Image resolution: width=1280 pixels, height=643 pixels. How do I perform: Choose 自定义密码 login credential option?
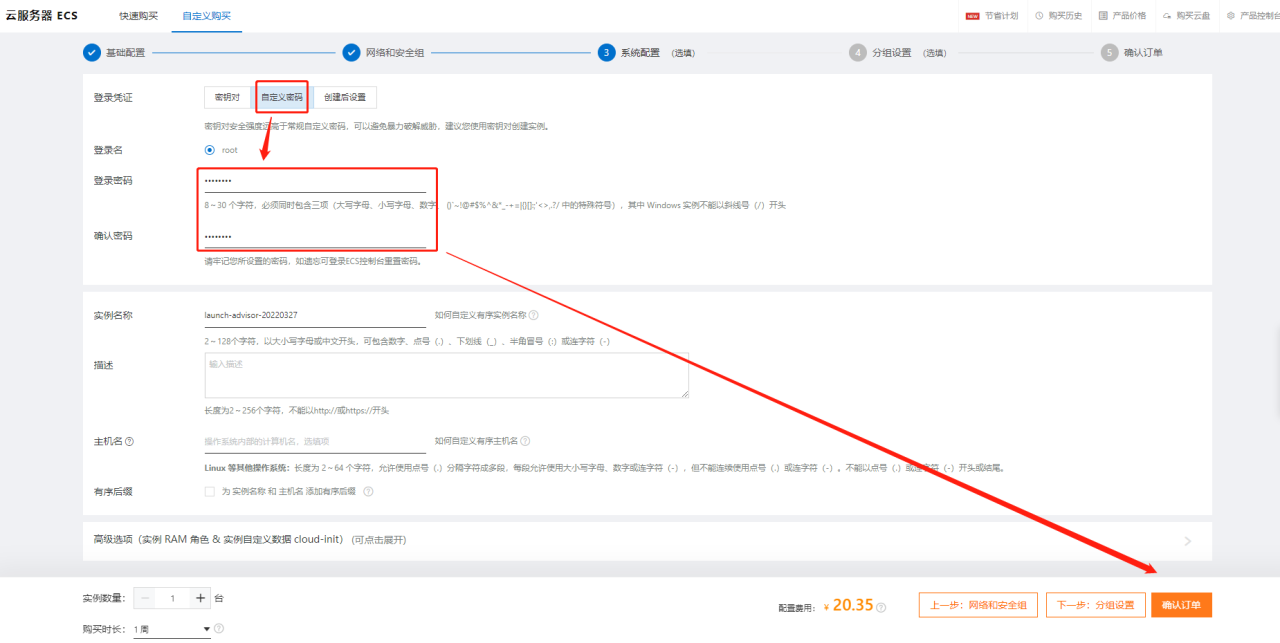tap(282, 98)
